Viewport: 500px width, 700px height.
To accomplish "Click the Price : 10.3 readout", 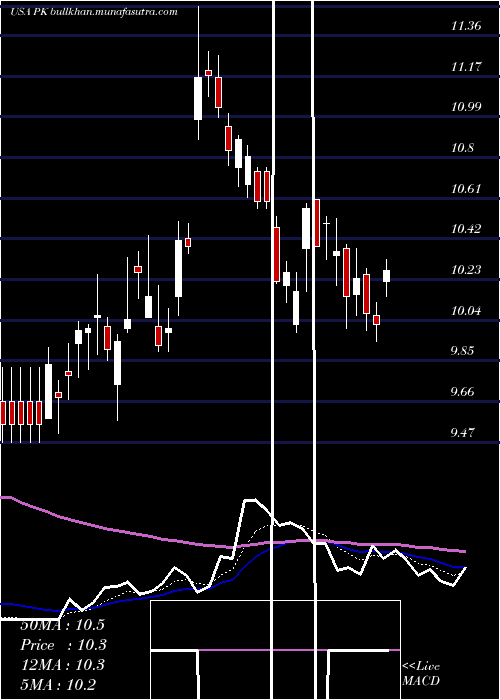I will [x=62, y=645].
